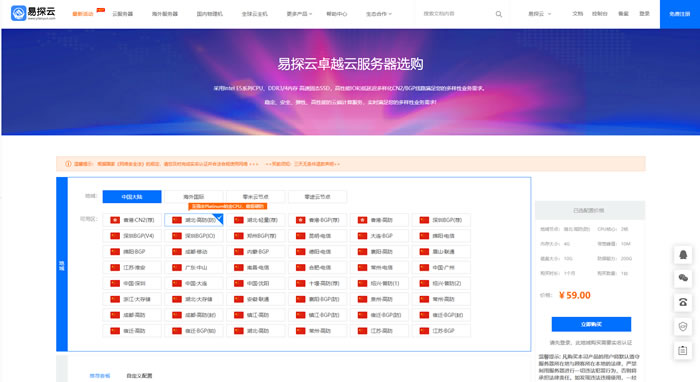Click the China flag beside 合肥-电信

(x=300, y=267)
